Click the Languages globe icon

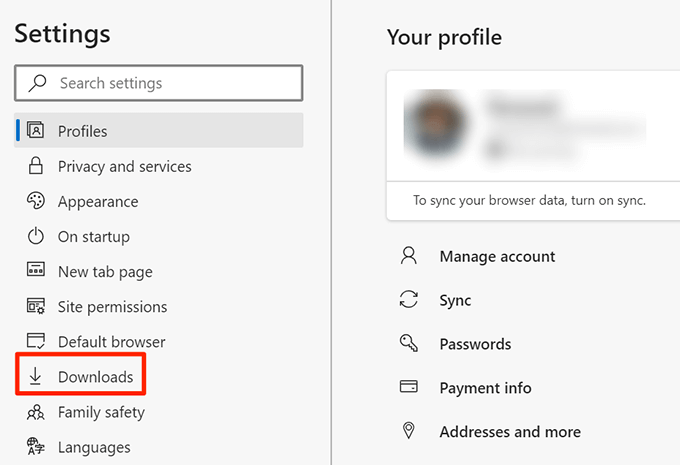coord(36,447)
